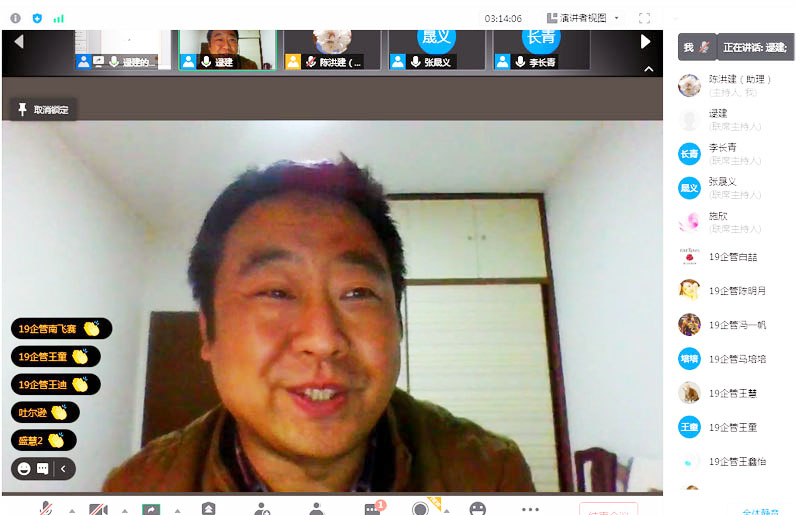This screenshot has height=515, width=800.
Task: Enter full screen with the expand icon
Action: 644,17
